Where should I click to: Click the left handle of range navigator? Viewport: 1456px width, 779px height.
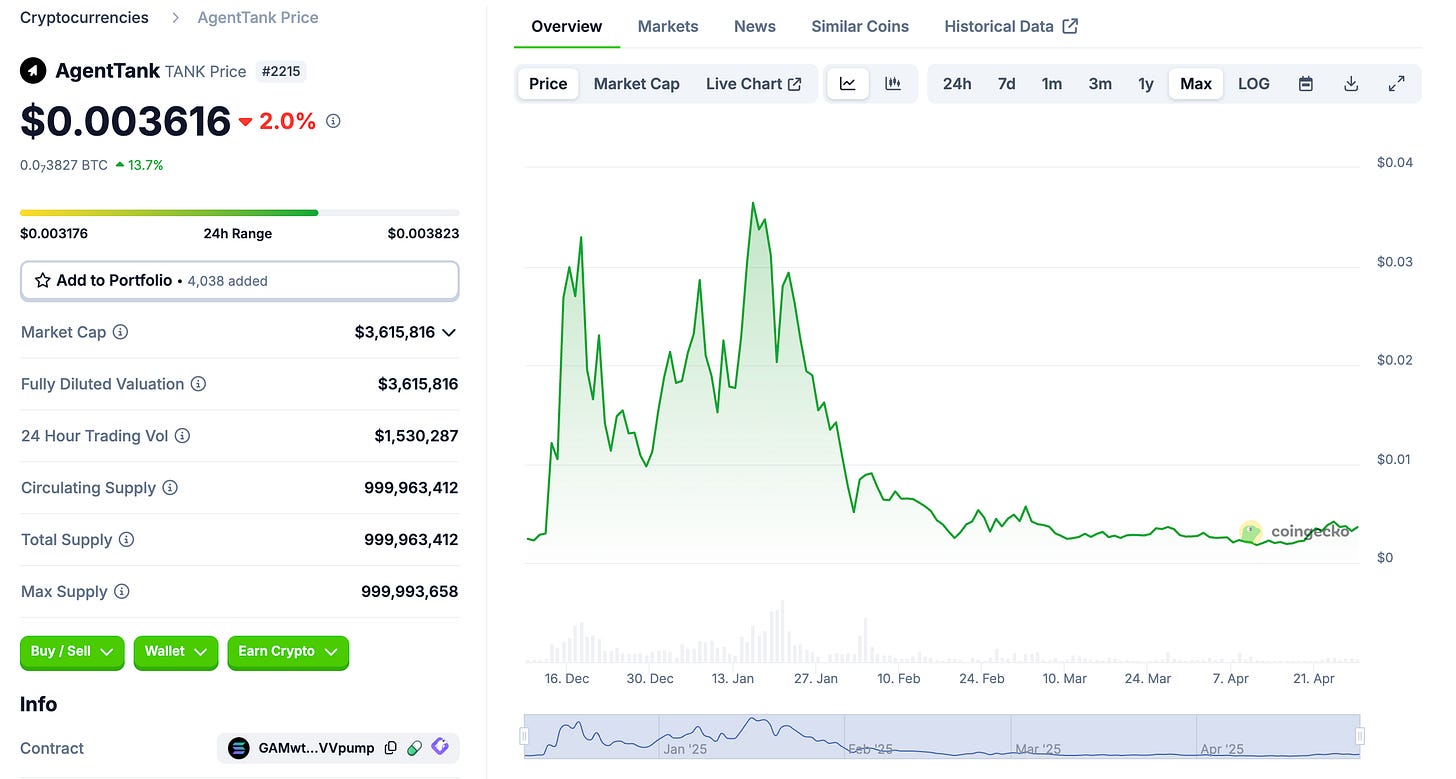point(524,736)
